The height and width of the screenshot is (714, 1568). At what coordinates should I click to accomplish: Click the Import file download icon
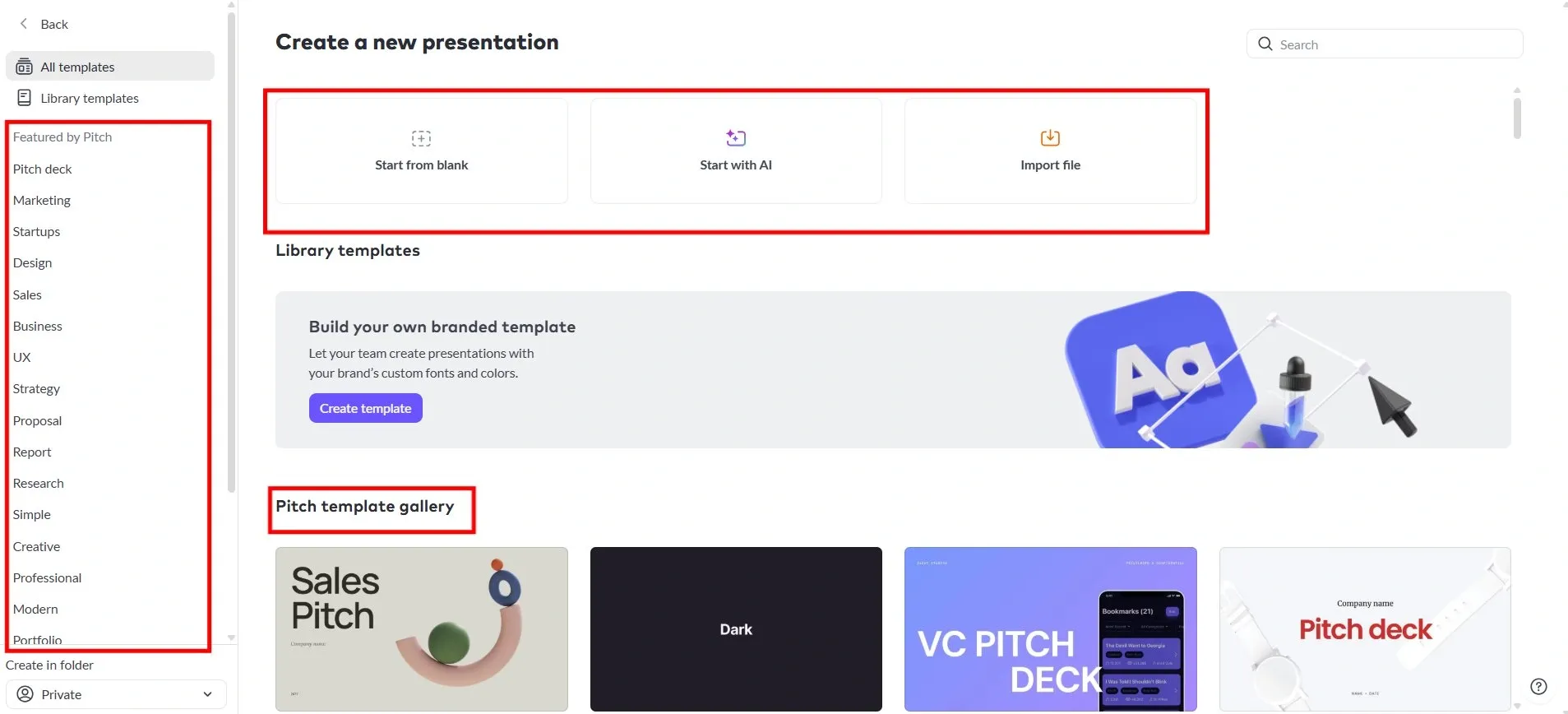tap(1049, 137)
